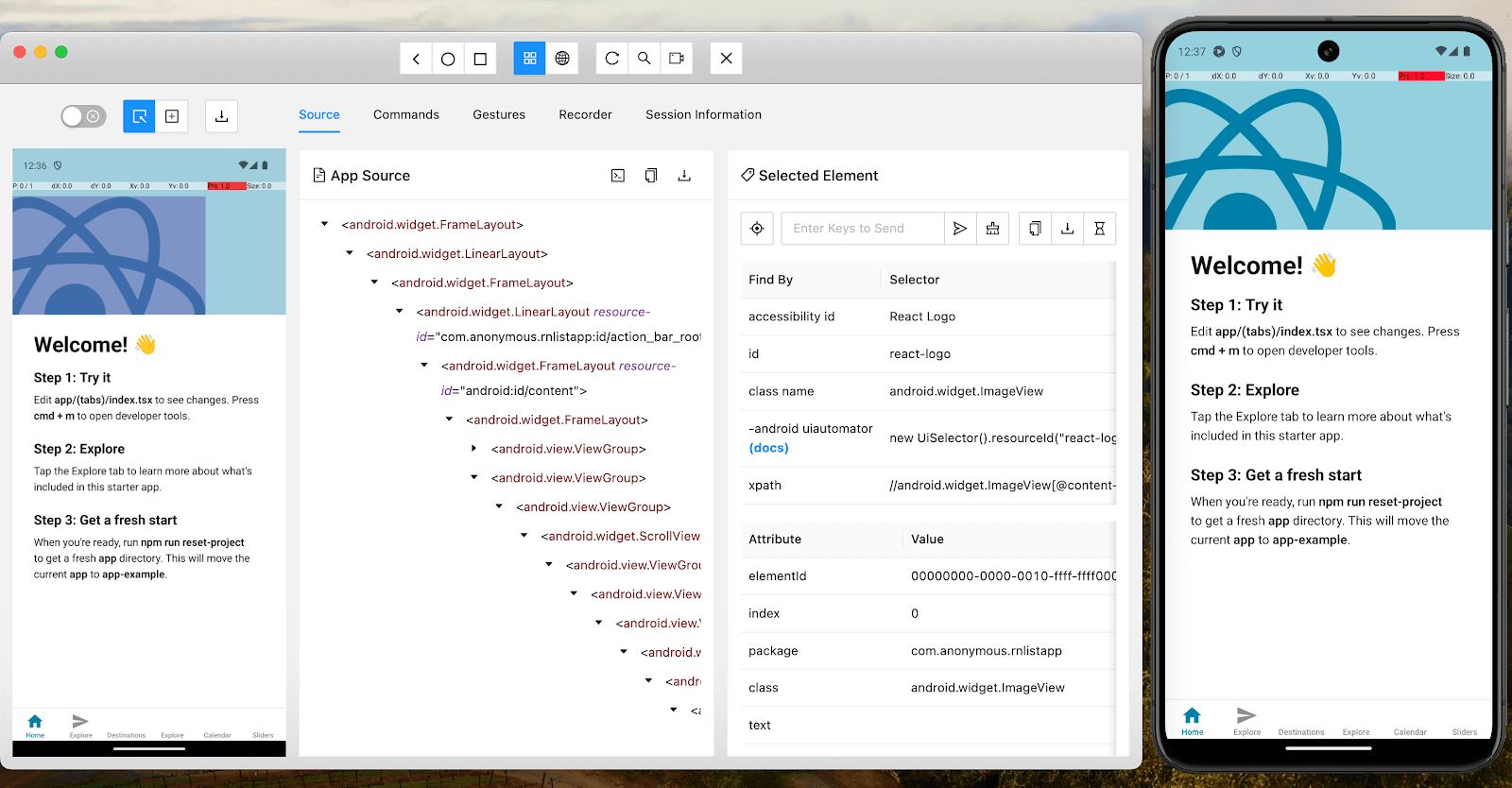Tap Sliders tab in the phone emulator
Screen dimensions: 1512x788
pos(1465,731)
